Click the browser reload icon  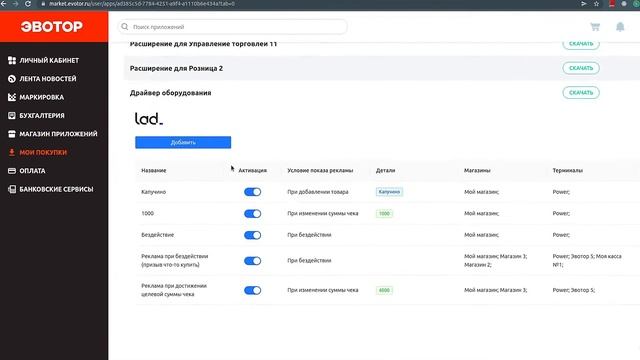pos(28,4)
